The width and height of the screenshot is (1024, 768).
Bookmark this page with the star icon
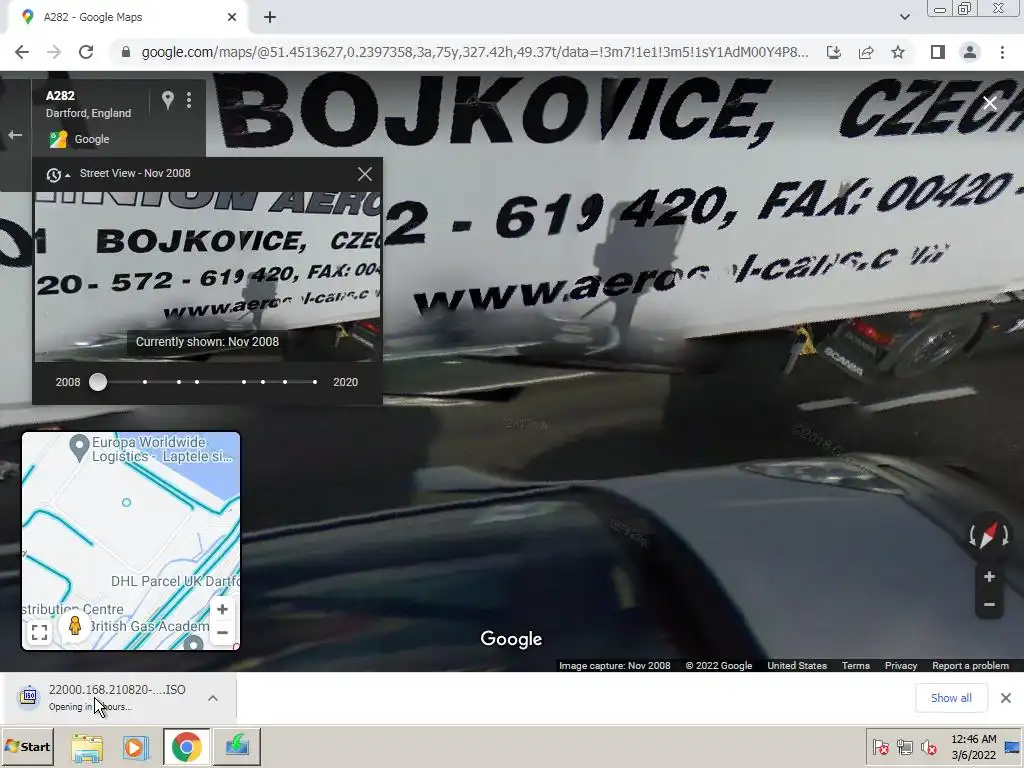898,52
